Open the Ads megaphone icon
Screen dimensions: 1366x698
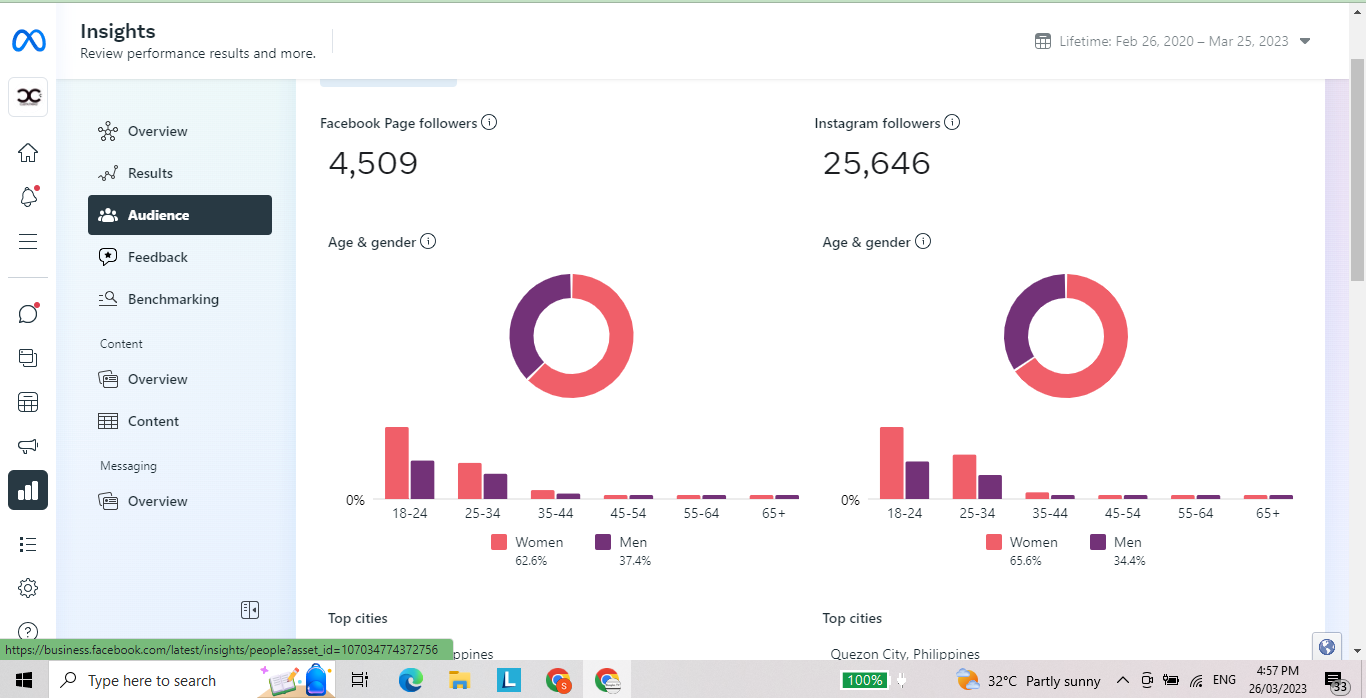click(28, 446)
